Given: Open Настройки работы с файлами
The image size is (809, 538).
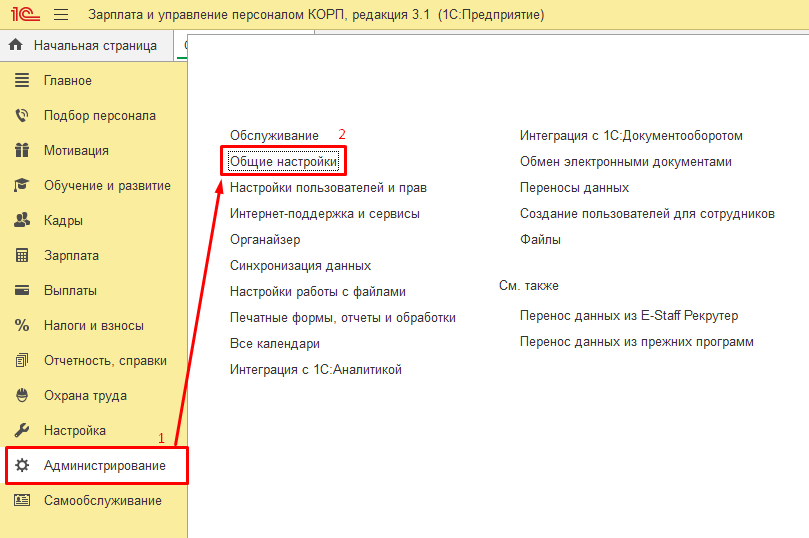Looking at the screenshot, I should coord(318,291).
